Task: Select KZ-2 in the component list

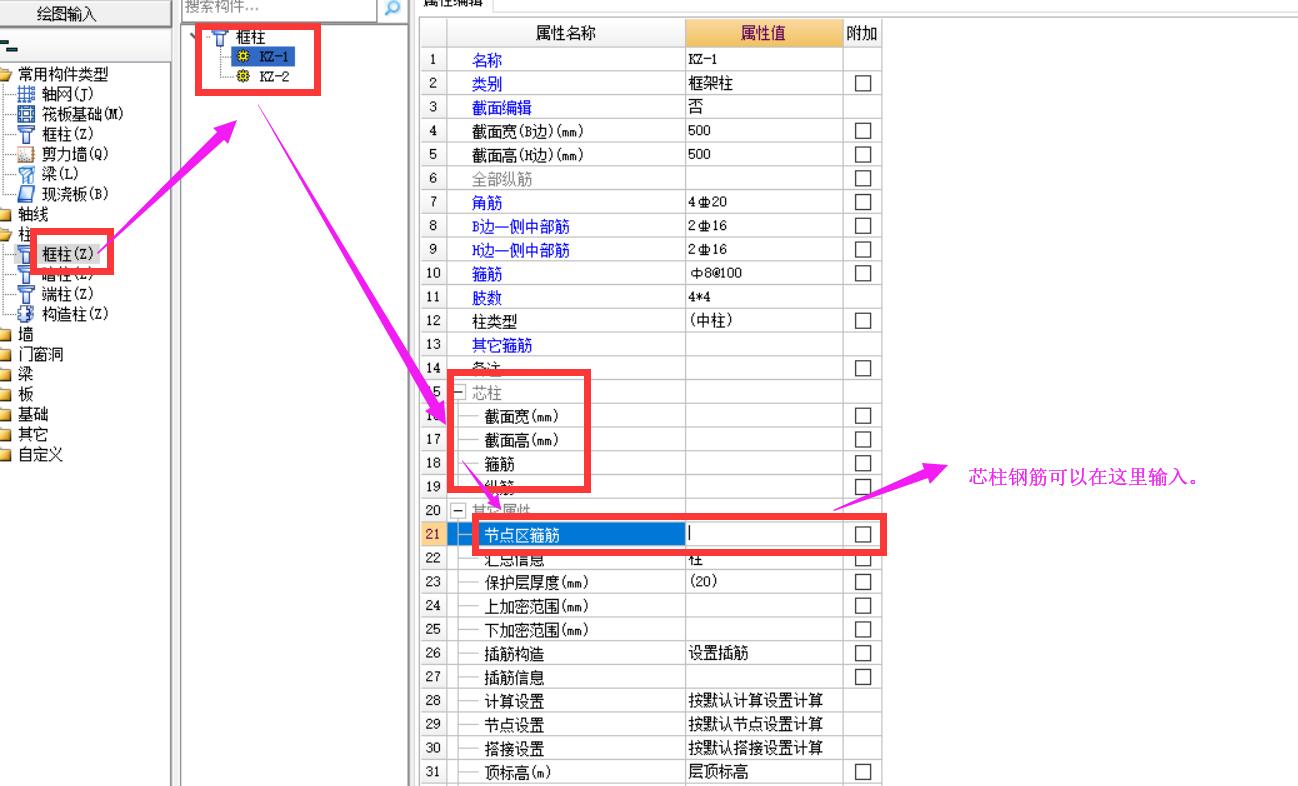Action: pyautogui.click(x=274, y=76)
